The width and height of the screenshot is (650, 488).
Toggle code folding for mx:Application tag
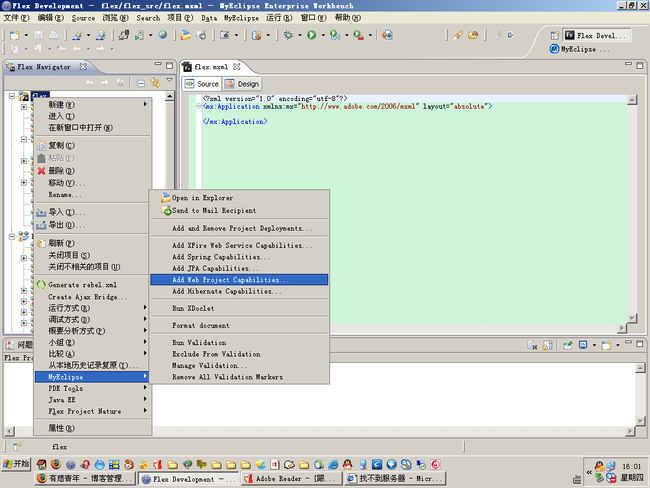pos(199,106)
